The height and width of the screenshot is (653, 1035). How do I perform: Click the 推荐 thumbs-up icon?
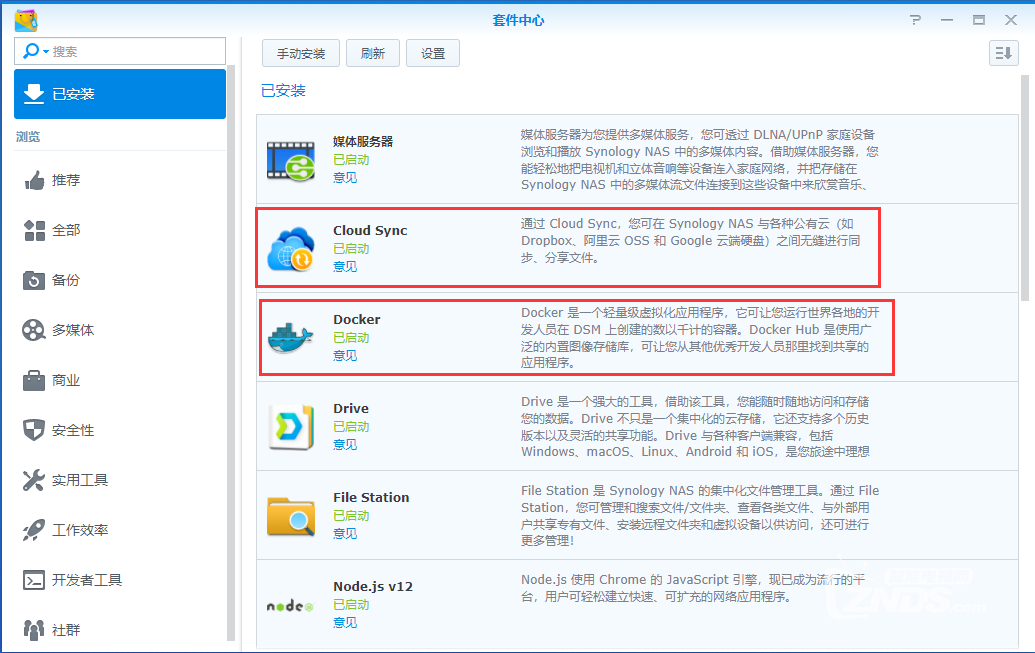pyautogui.click(x=34, y=180)
